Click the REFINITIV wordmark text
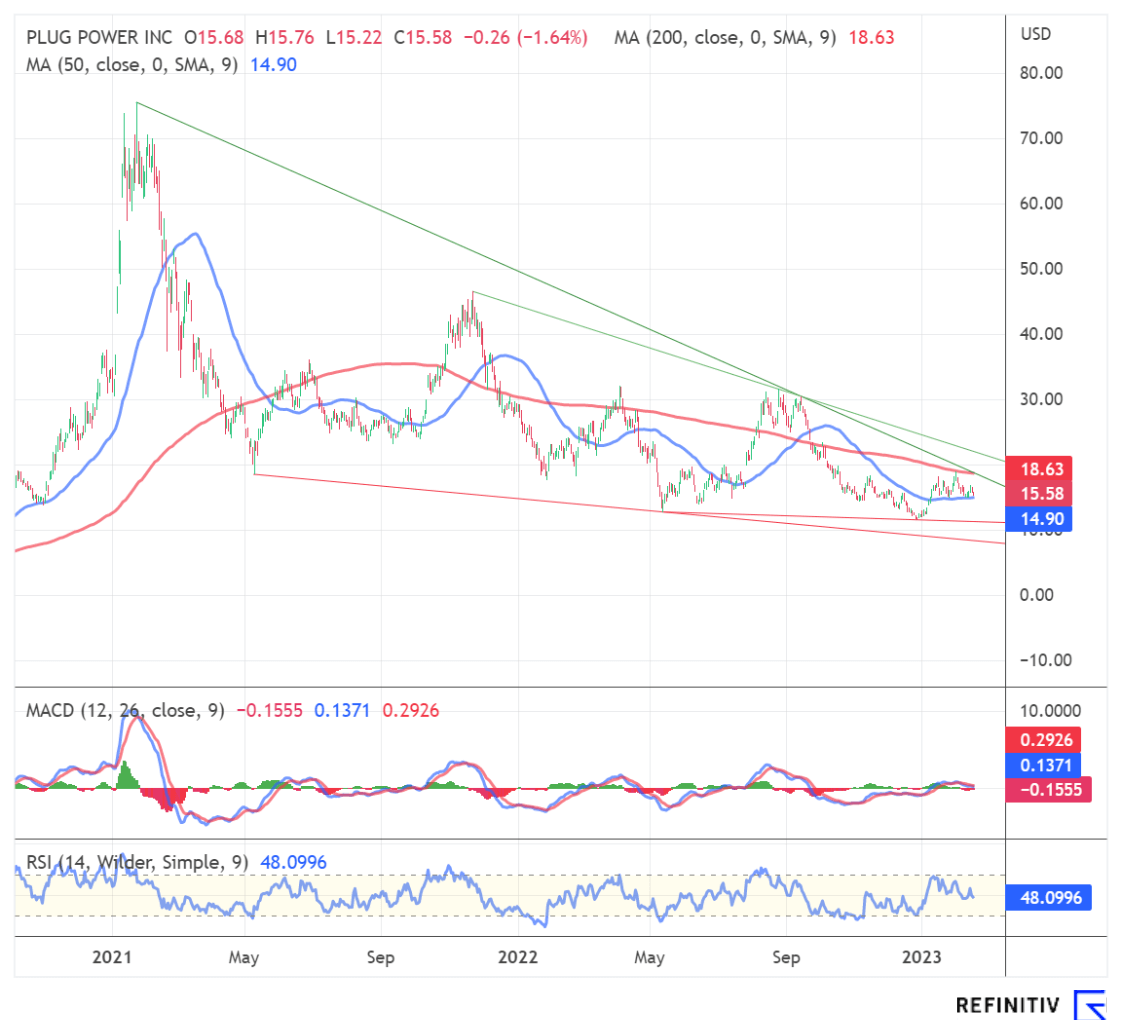This screenshot has height=1020, width=1122. 1009,1005
